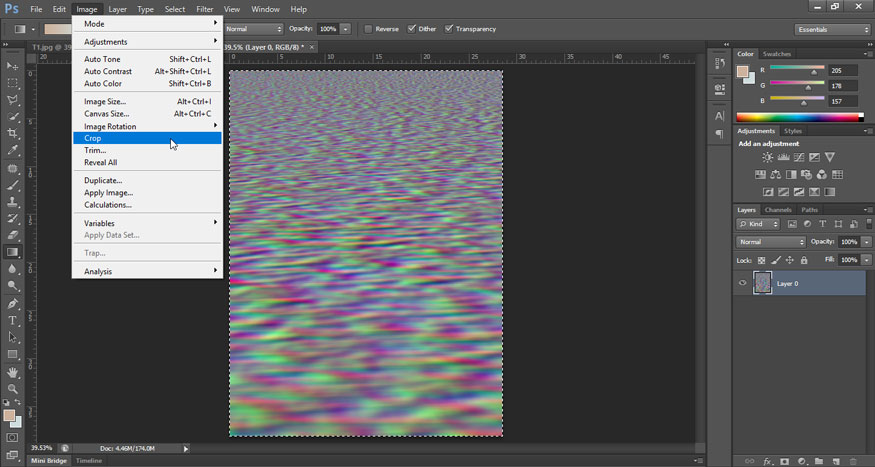Click the layer effects fx icon

click(x=767, y=461)
